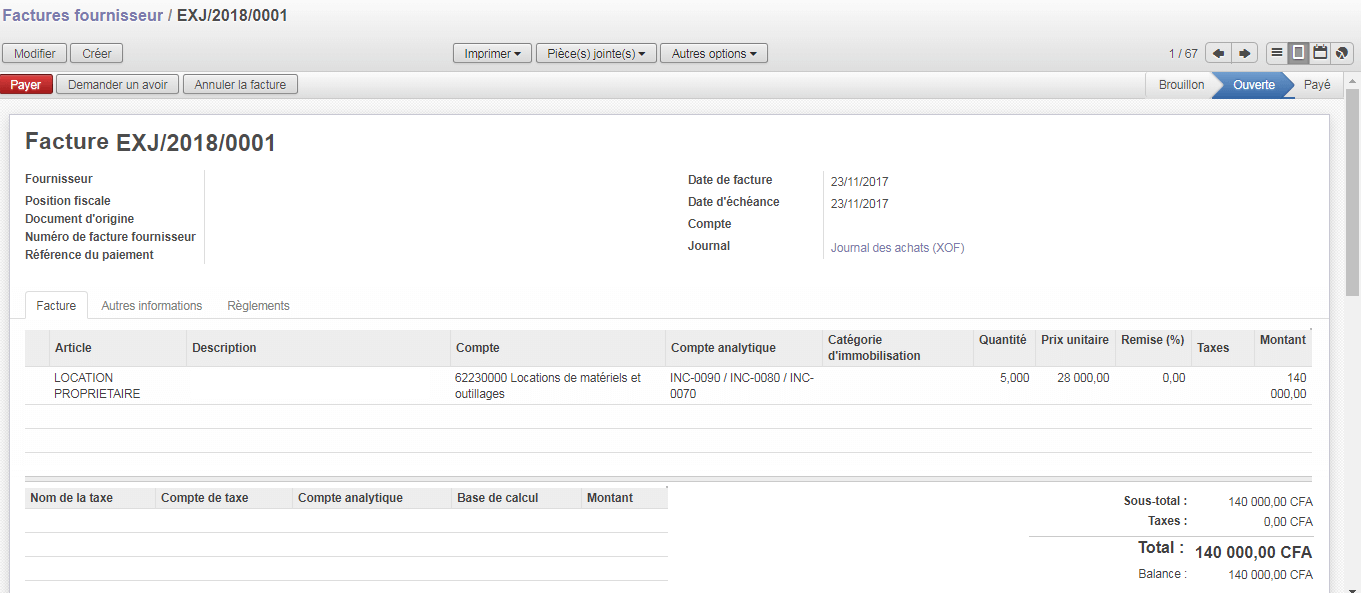Switch to list view
1361x593 pixels.
pyautogui.click(x=1277, y=53)
